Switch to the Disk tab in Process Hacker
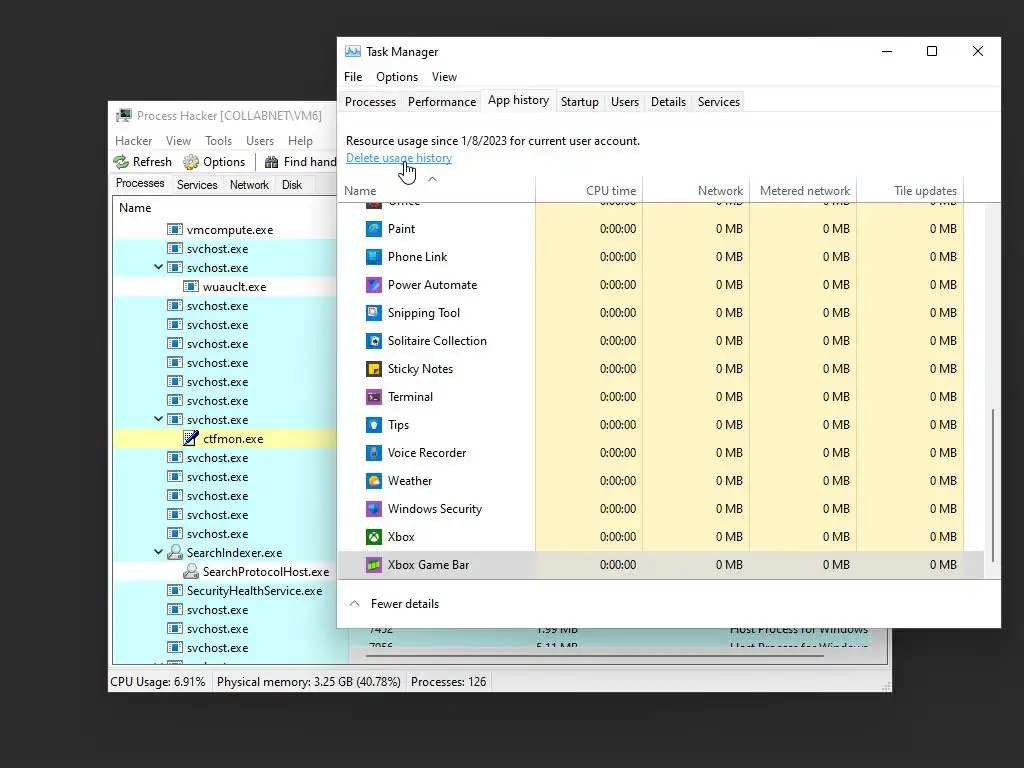The image size is (1024, 768). (292, 185)
